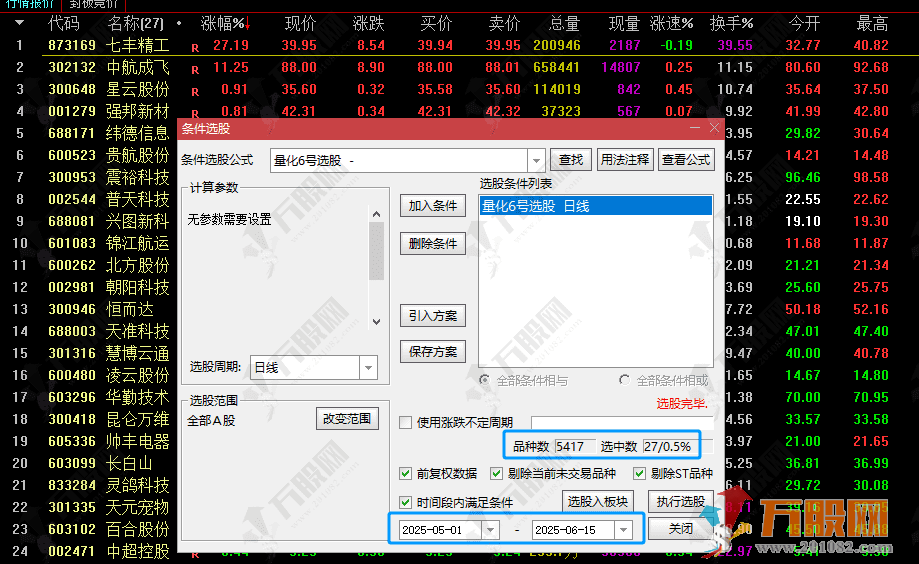Viewport: 919px width, 564px height.
Task: Click the R marker for 星云股份
Action: [195, 92]
